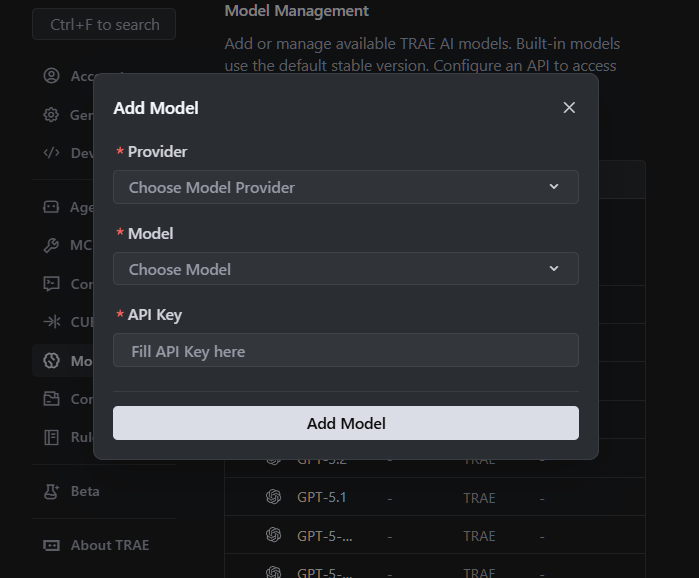The width and height of the screenshot is (699, 578).
Task: Click the Ctrl+F to search box
Action: coord(104,24)
